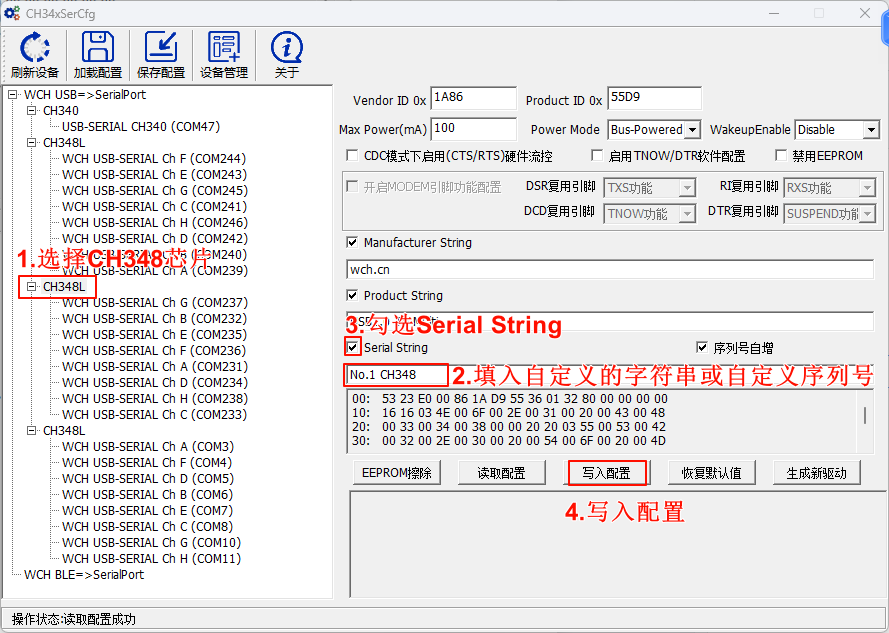Uncheck the Manufacturer String checkbox

pos(352,242)
